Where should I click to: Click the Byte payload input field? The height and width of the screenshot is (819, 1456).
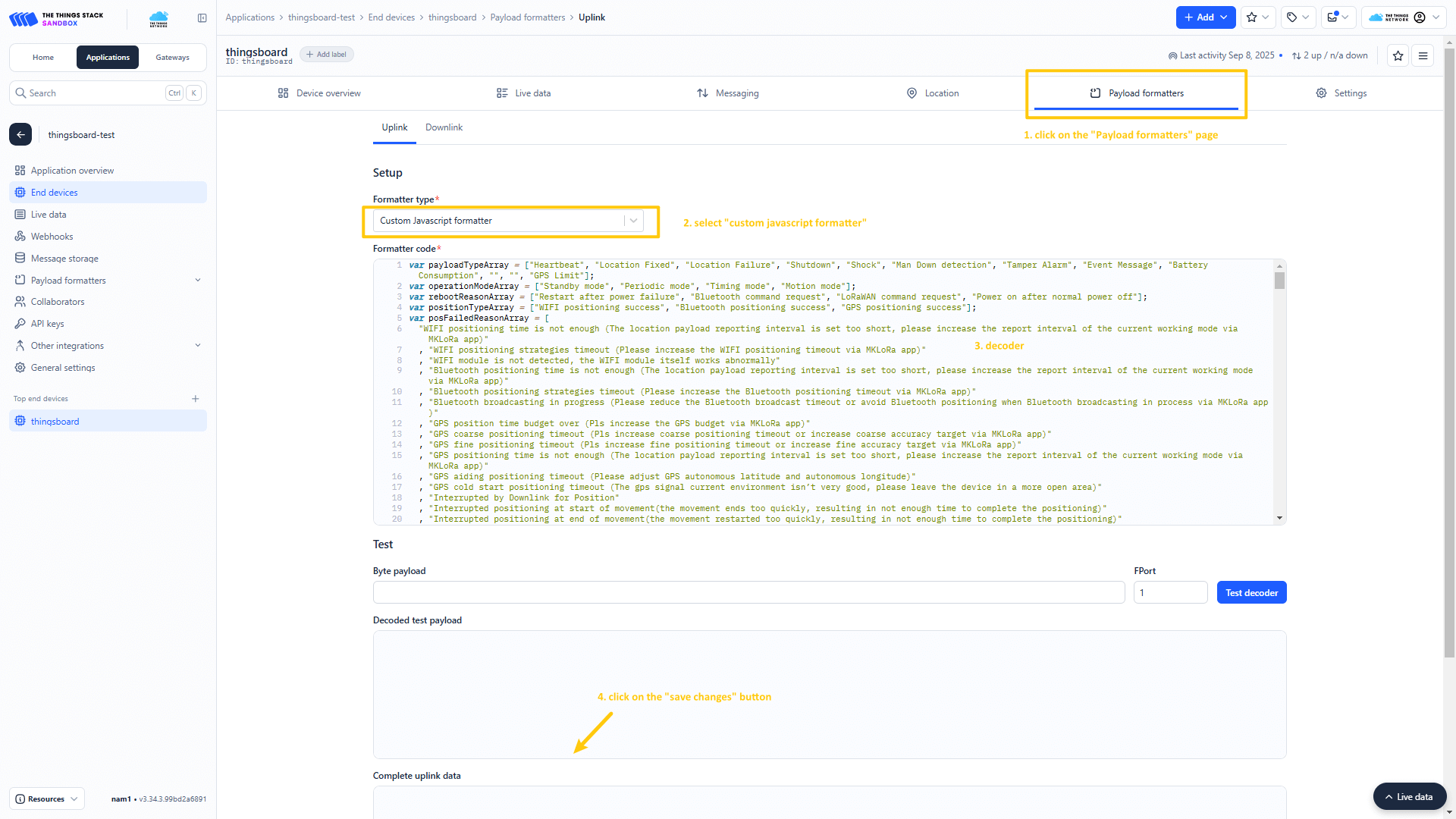click(x=748, y=593)
